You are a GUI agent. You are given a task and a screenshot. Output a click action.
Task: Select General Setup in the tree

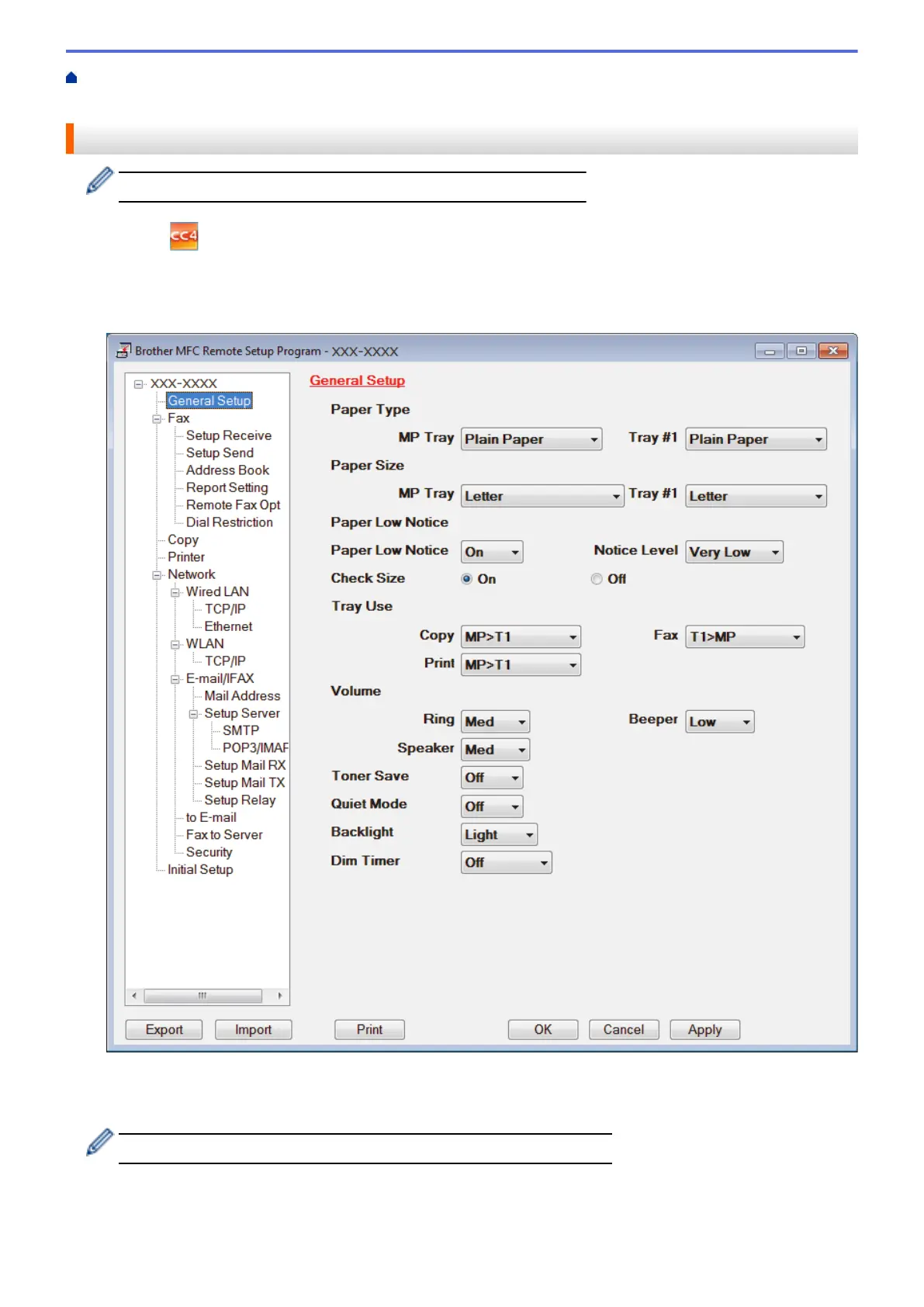[209, 400]
